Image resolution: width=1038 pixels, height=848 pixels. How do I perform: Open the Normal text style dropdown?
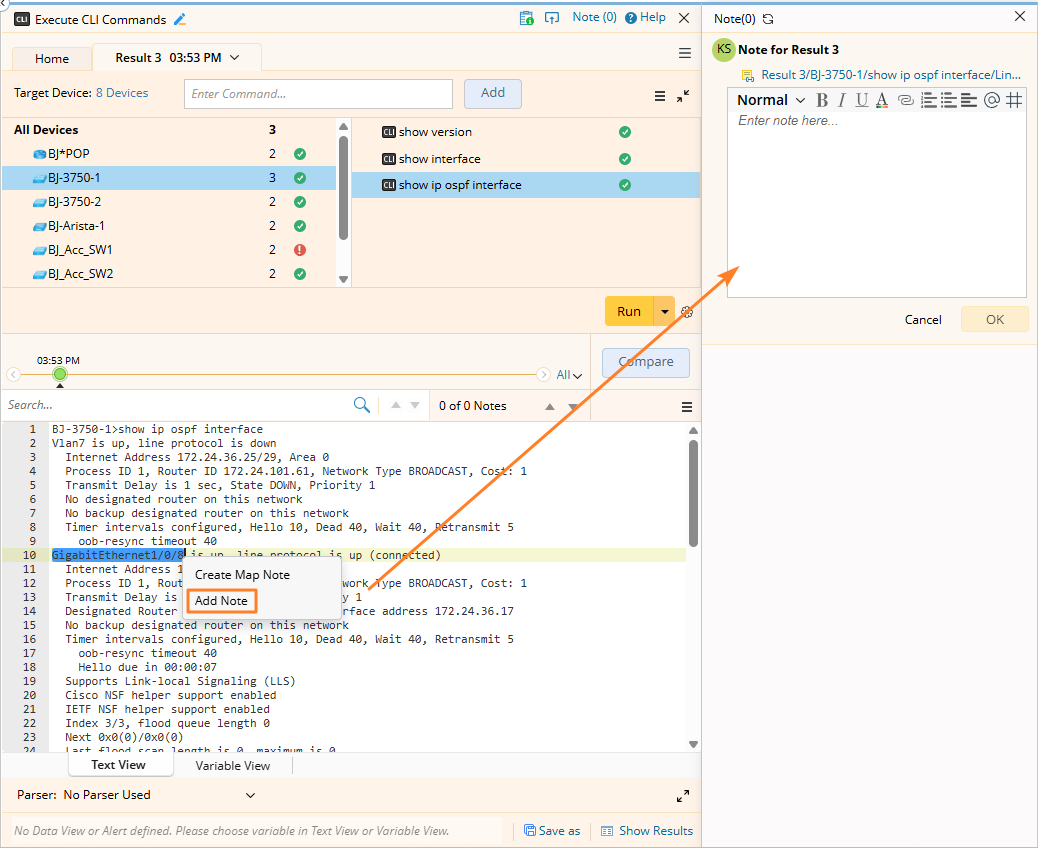(771, 100)
